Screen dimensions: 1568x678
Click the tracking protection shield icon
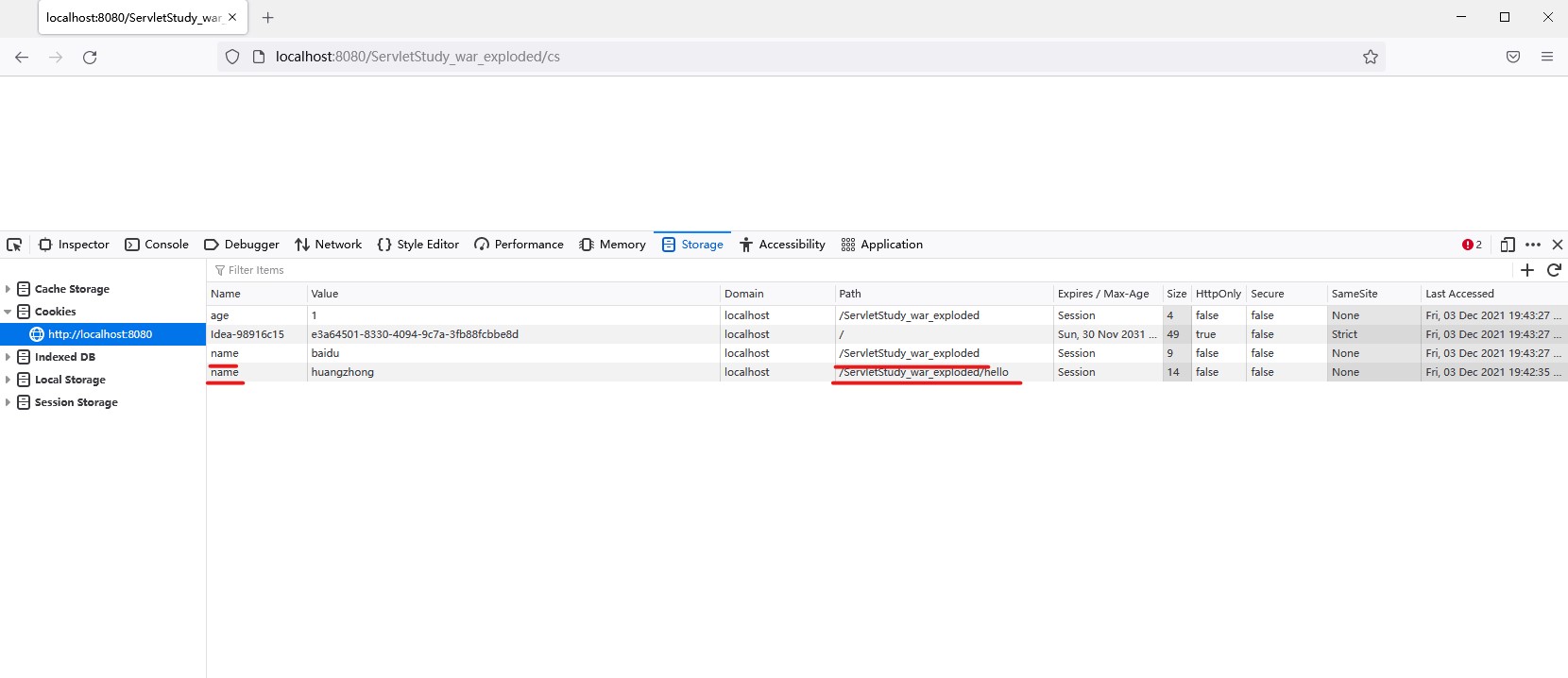tap(232, 57)
